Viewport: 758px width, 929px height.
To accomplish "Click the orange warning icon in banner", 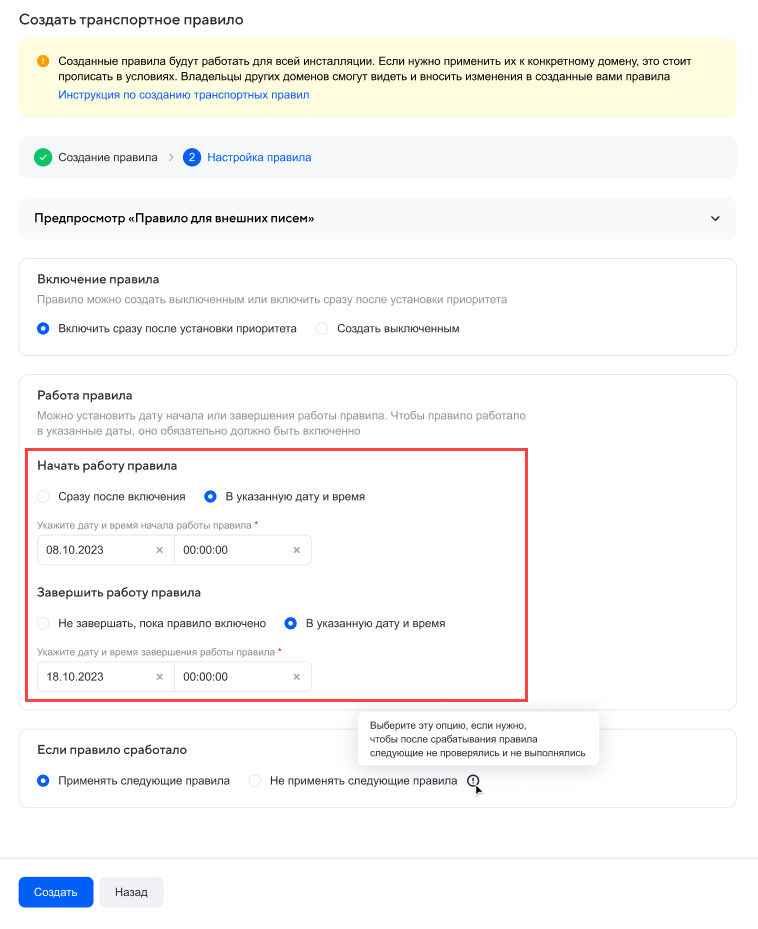I will (x=43, y=61).
